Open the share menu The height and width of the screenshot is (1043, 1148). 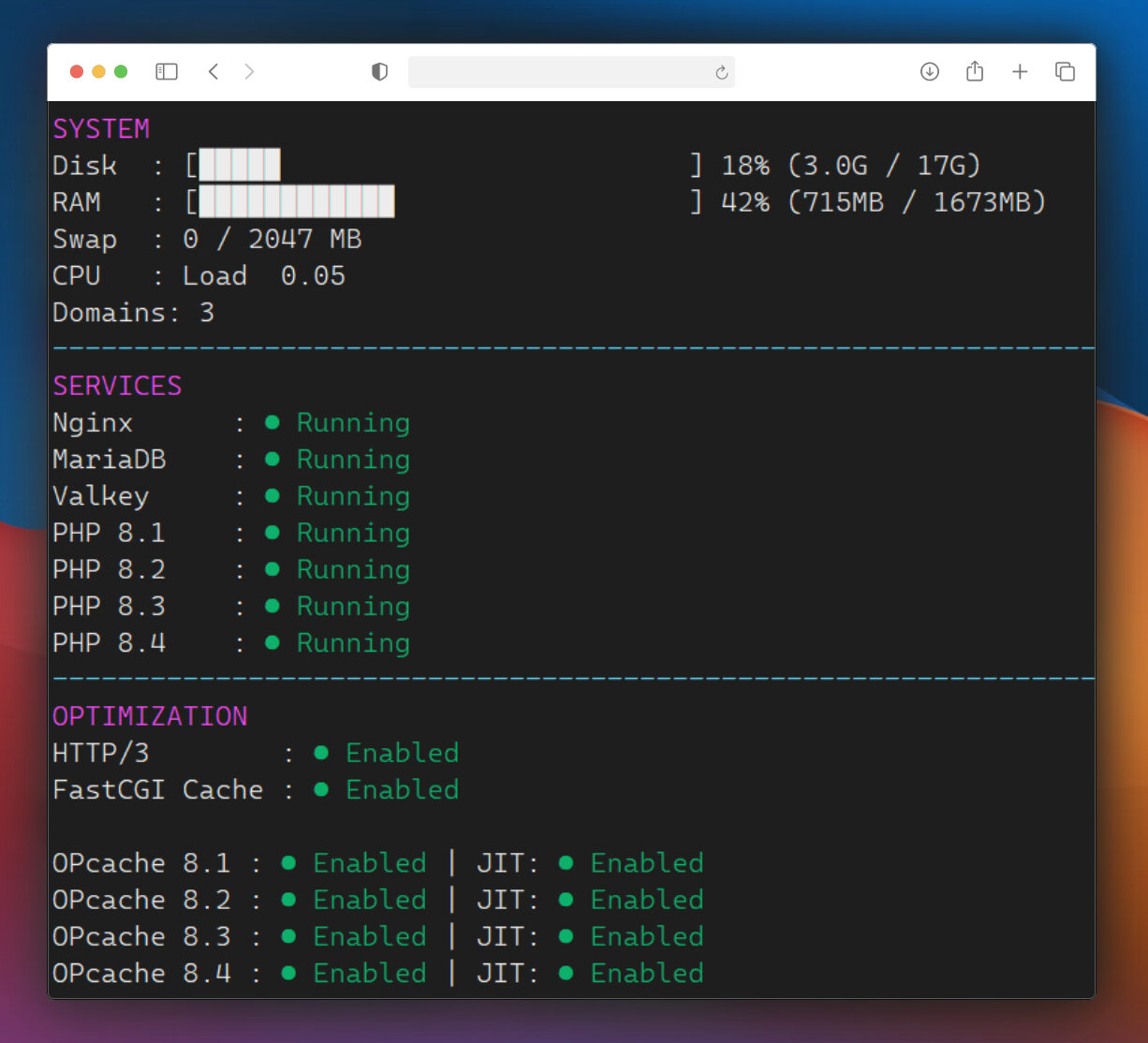point(975,72)
